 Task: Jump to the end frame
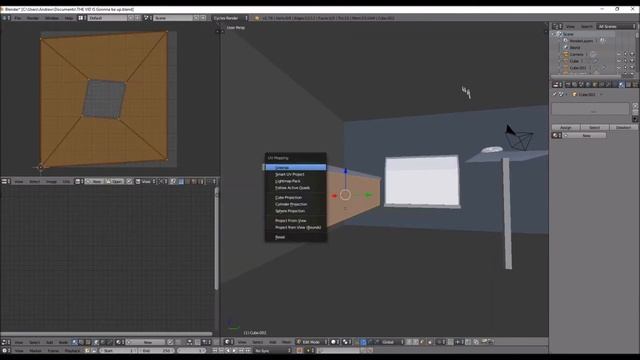click(x=248, y=351)
